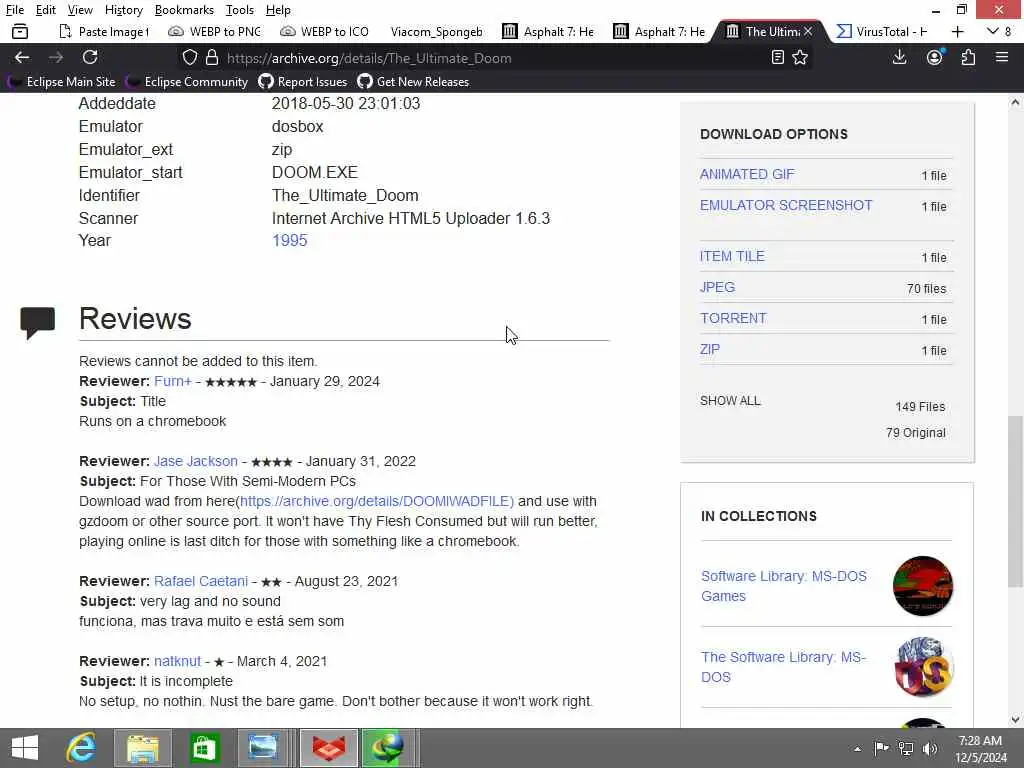Image resolution: width=1024 pixels, height=768 pixels.
Task: Open the Edit menu
Action: [45, 10]
